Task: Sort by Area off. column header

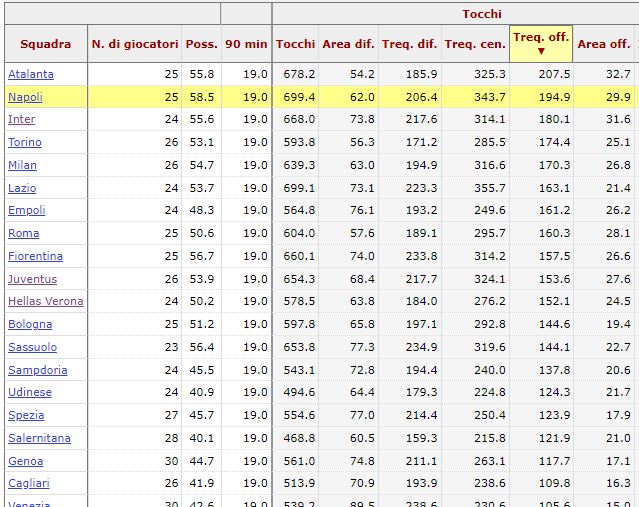Action: (x=604, y=44)
